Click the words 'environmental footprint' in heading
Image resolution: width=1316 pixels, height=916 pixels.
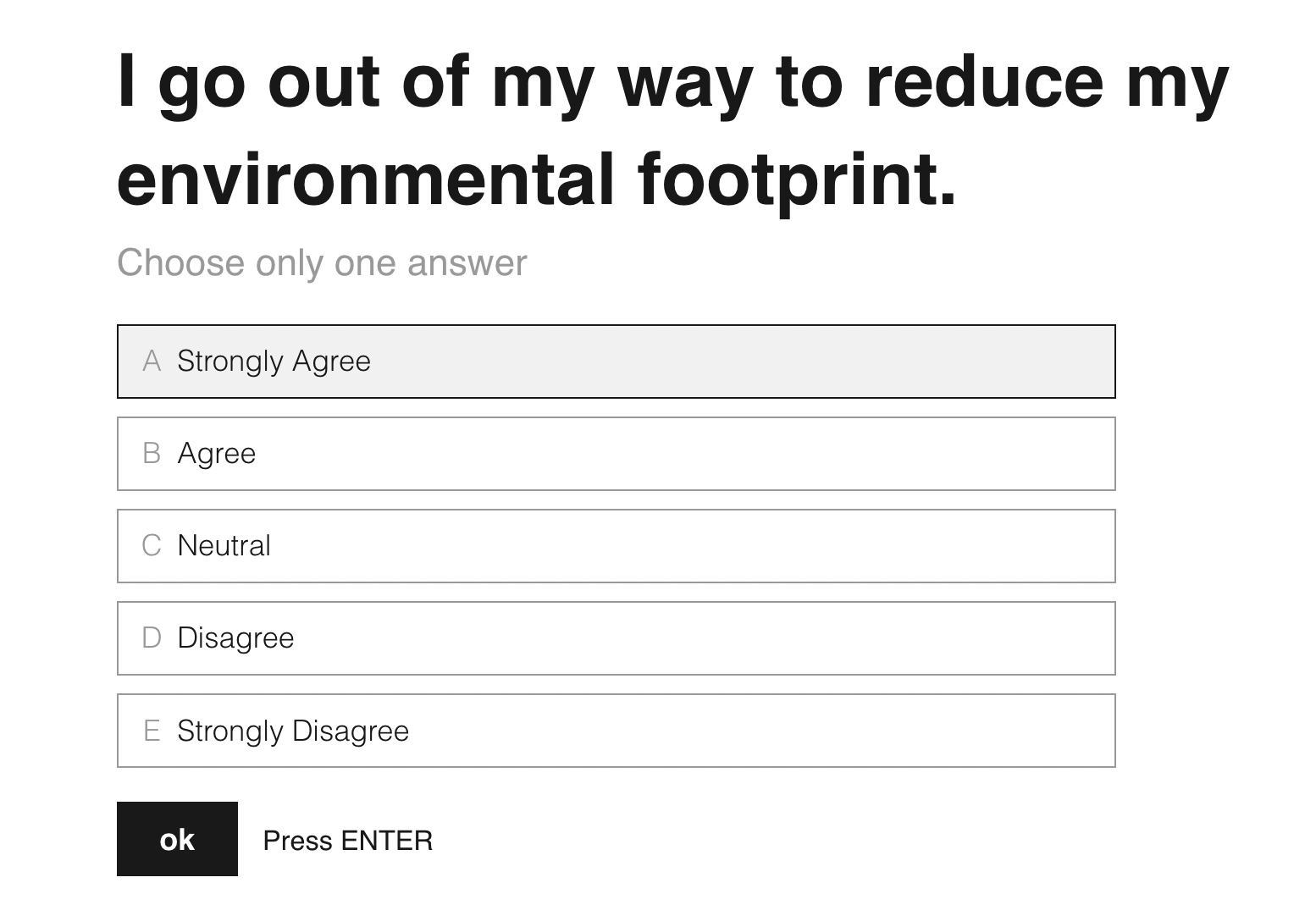tap(537, 180)
